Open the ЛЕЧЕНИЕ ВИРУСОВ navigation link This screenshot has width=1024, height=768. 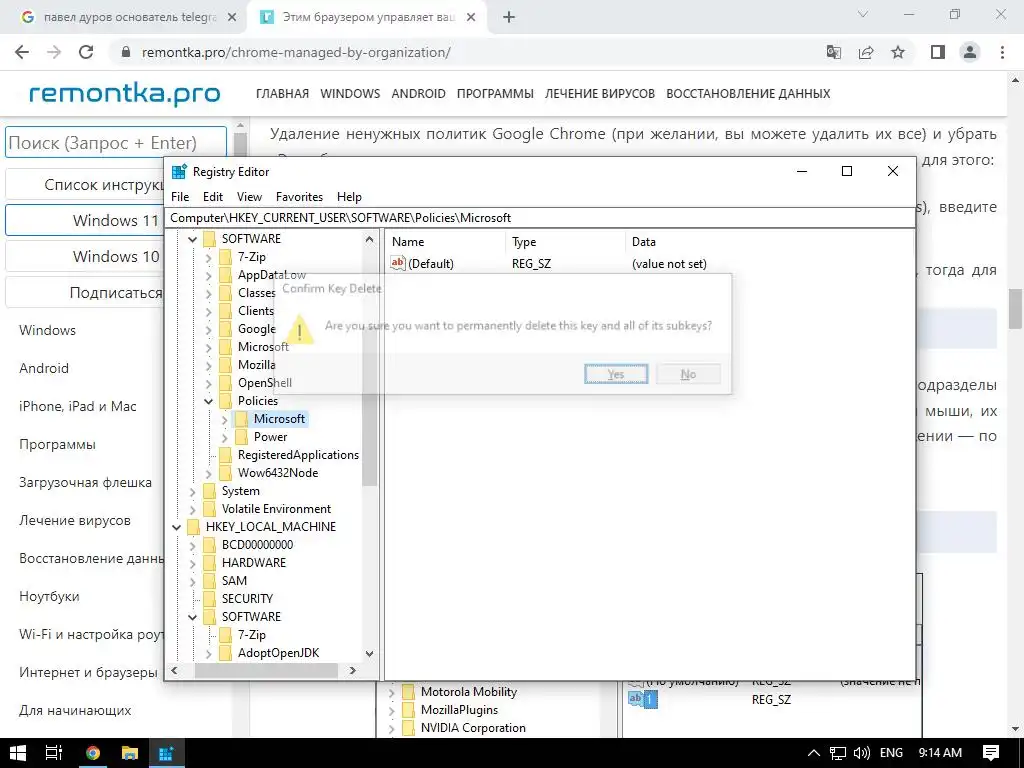click(x=600, y=93)
